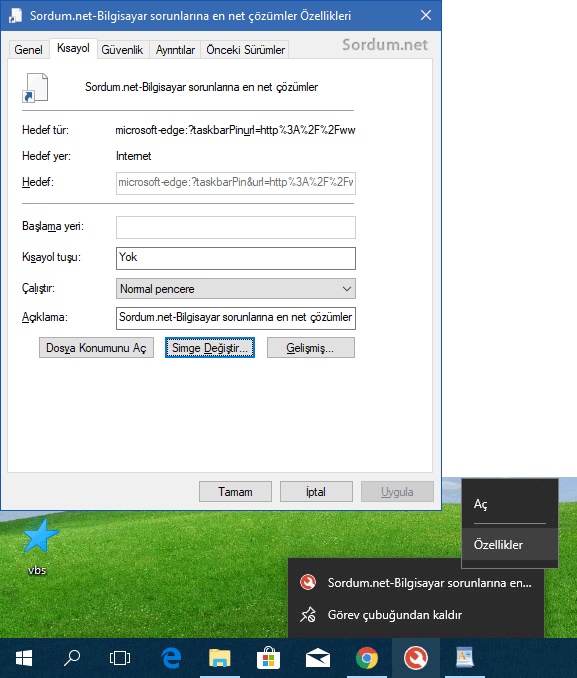Screen dimensions: 577x678
Task: Open the Güvenlik tab
Action: click(x=122, y=50)
